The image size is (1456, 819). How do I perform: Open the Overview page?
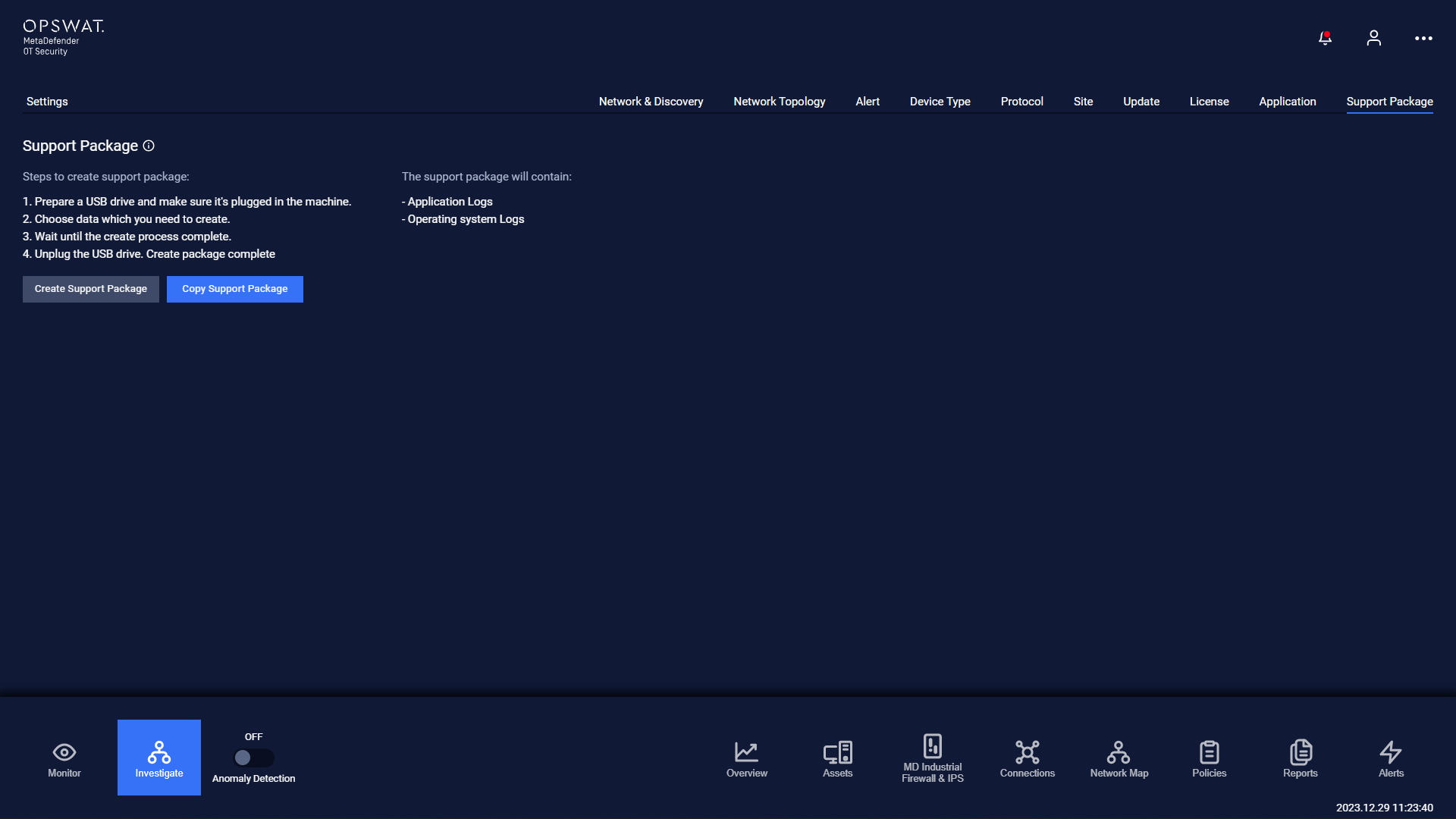click(x=747, y=759)
